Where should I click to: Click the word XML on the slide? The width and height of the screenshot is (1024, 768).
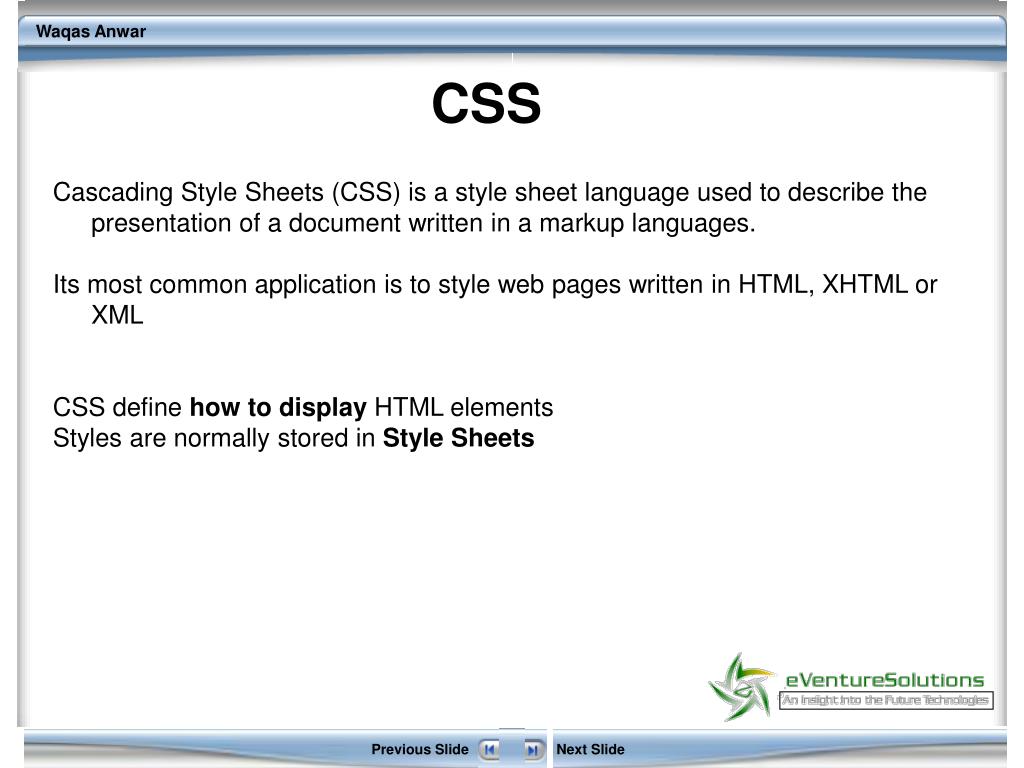pyautogui.click(x=117, y=315)
